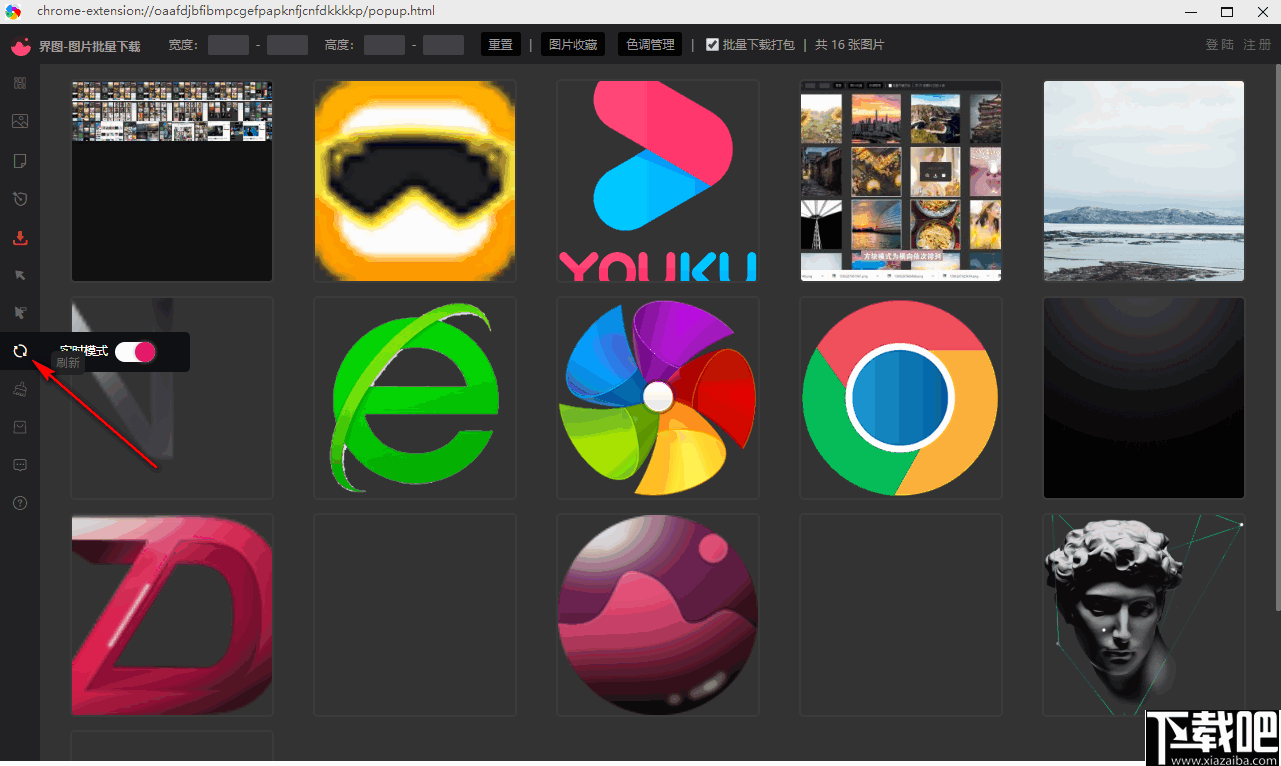Click the red download icon in the sidebar
The height and width of the screenshot is (766, 1281).
pyautogui.click(x=20, y=238)
